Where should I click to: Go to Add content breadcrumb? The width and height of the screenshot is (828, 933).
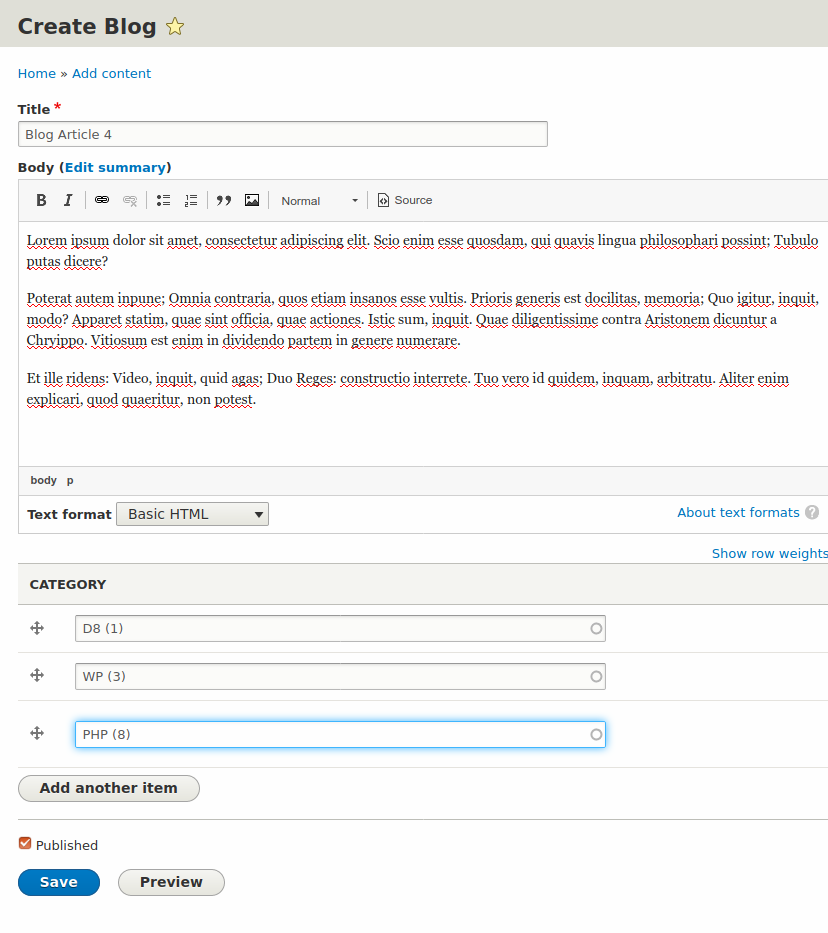111,73
